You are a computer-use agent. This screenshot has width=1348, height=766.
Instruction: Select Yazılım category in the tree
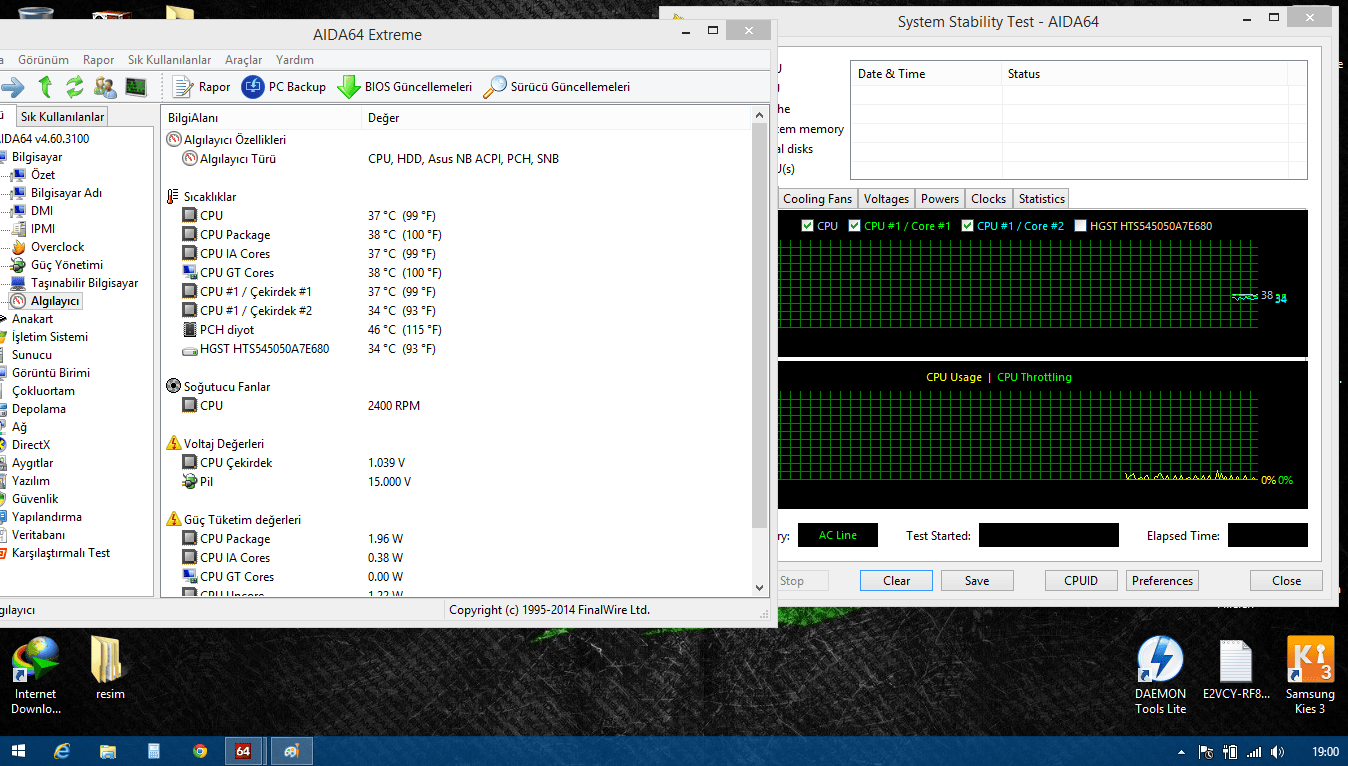point(31,481)
